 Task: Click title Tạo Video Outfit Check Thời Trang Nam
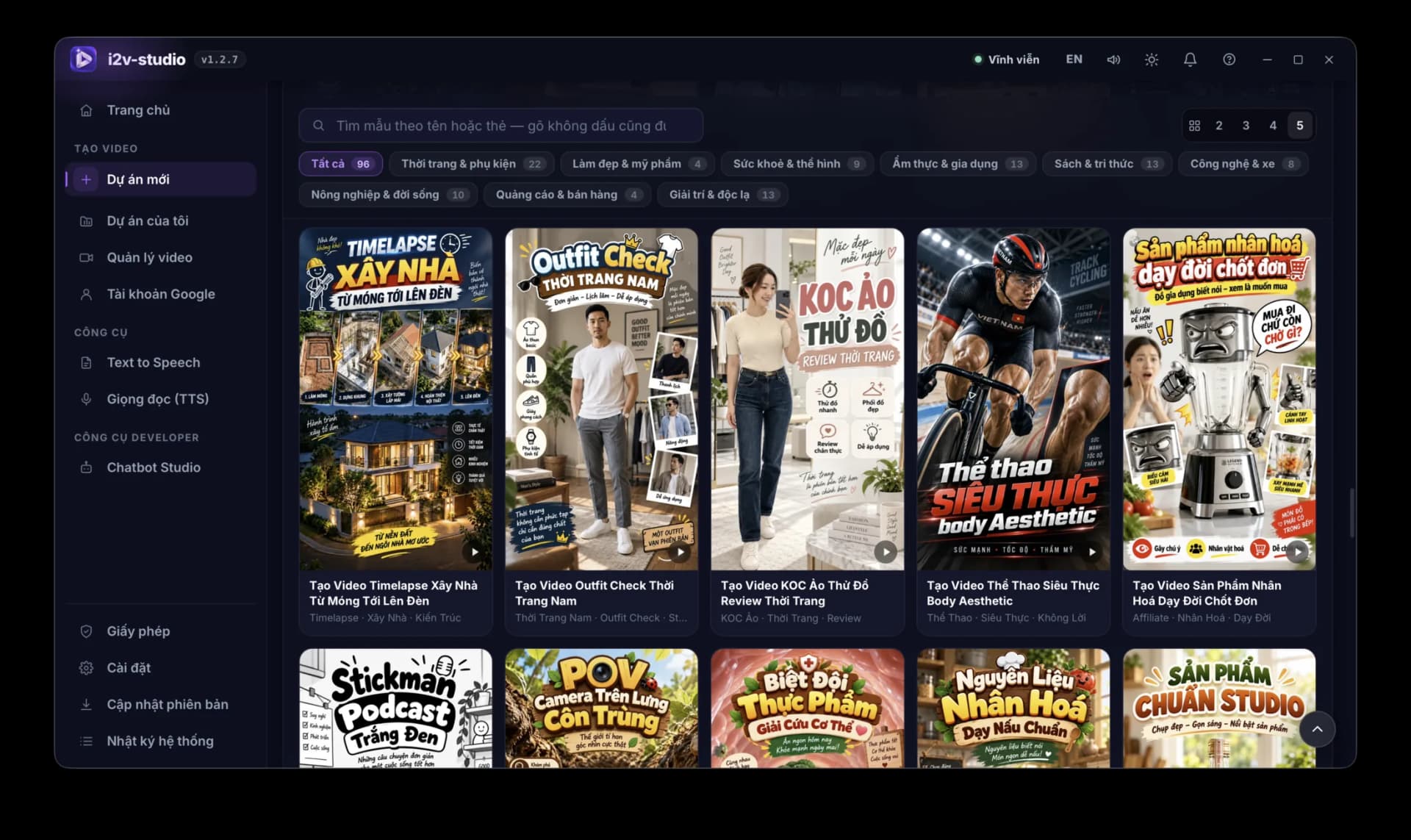point(595,593)
